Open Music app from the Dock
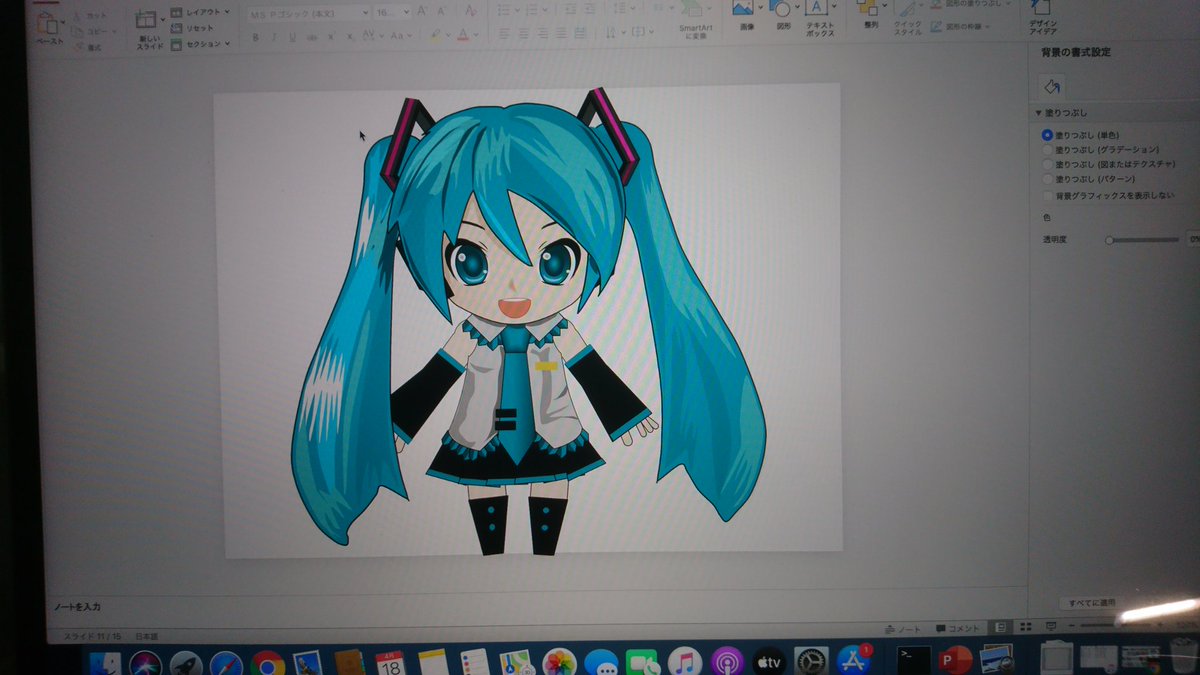Image resolution: width=1200 pixels, height=675 pixels. [685, 662]
